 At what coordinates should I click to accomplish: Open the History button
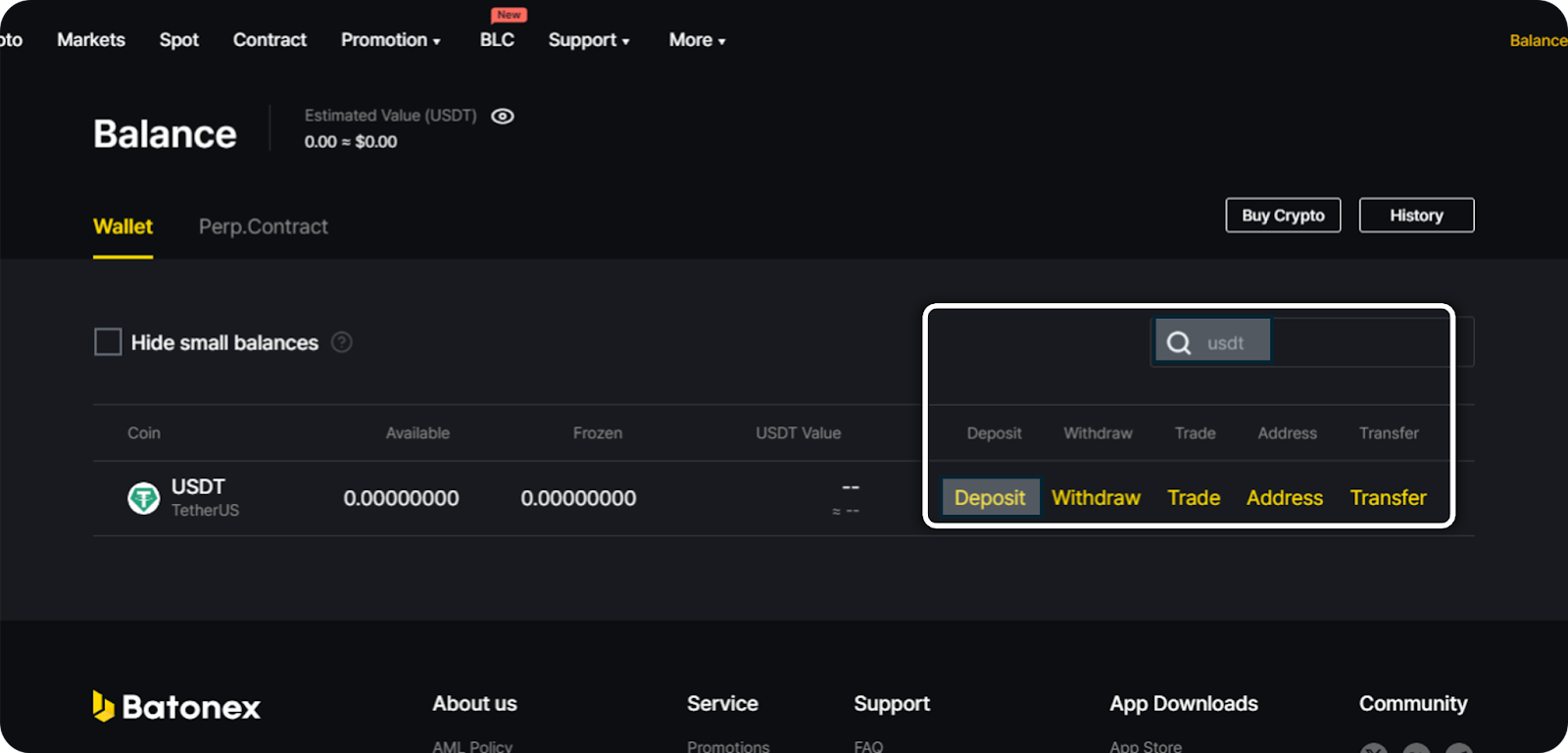pos(1416,215)
